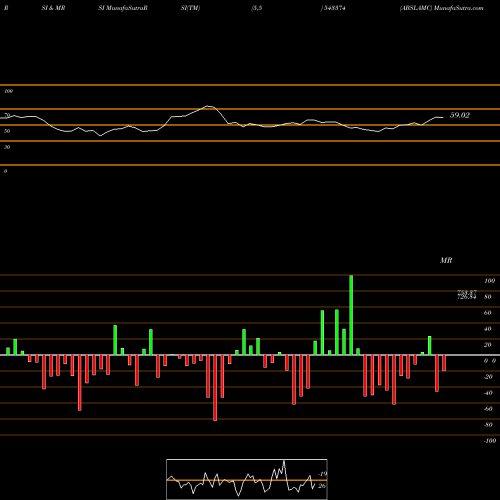Click the MR axis label -60
Viewport: 500px width, 500px height.
488,409
